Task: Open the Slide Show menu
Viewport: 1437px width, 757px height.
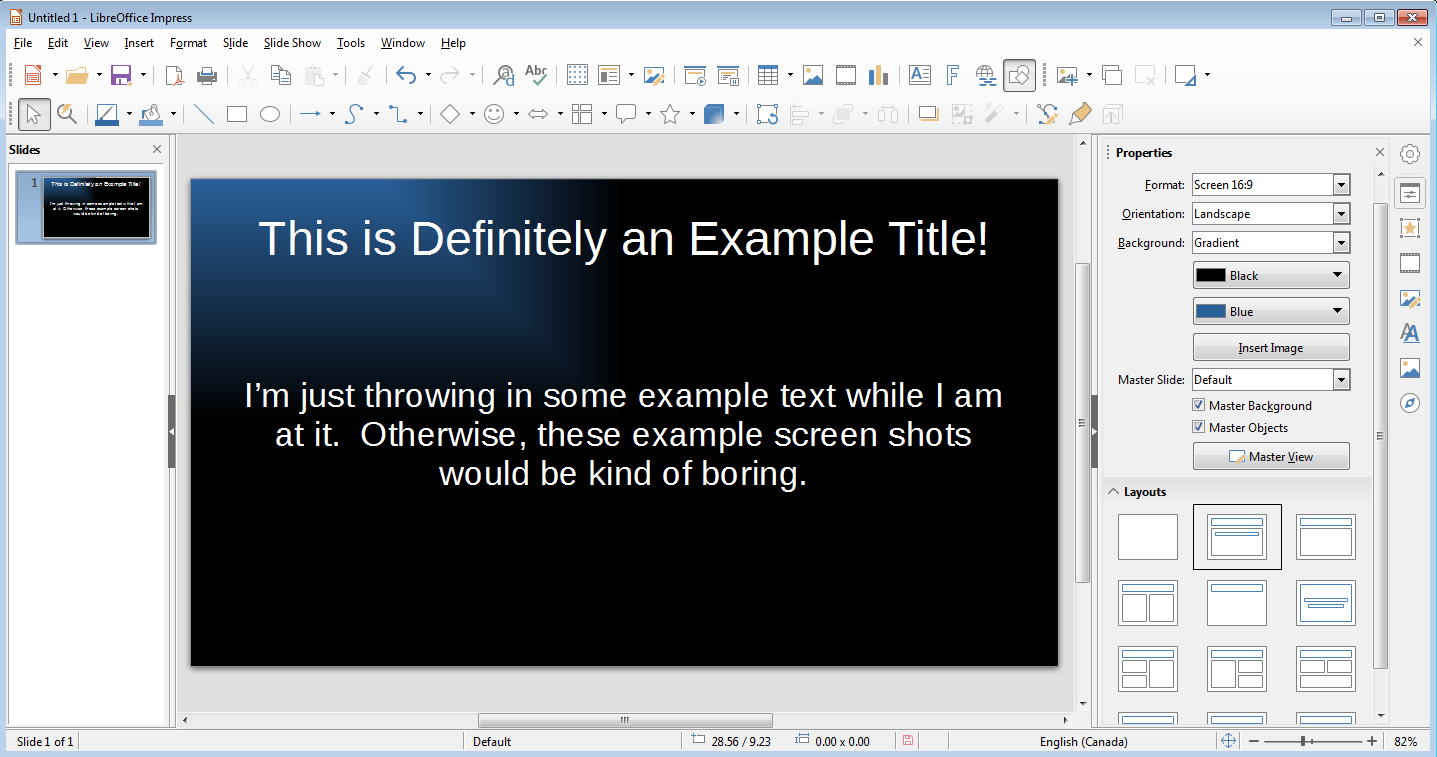Action: click(292, 43)
